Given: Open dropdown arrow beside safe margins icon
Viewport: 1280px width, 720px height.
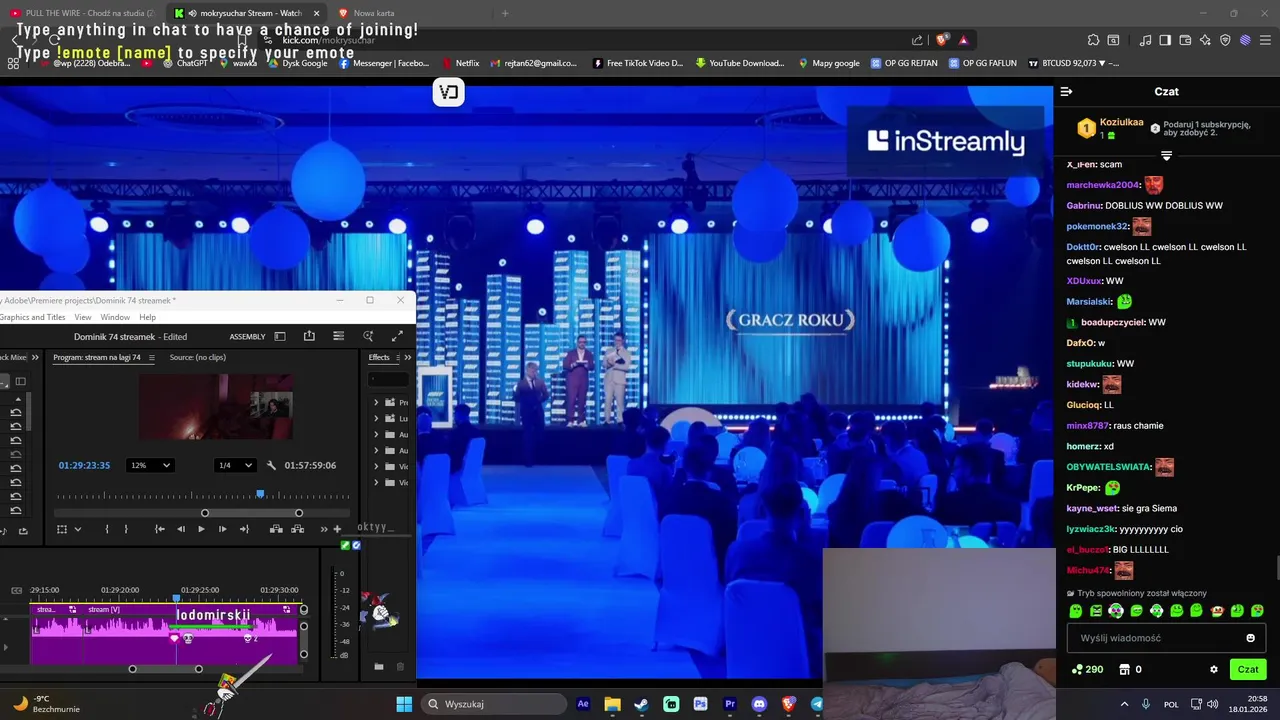Looking at the screenshot, I should [78, 529].
